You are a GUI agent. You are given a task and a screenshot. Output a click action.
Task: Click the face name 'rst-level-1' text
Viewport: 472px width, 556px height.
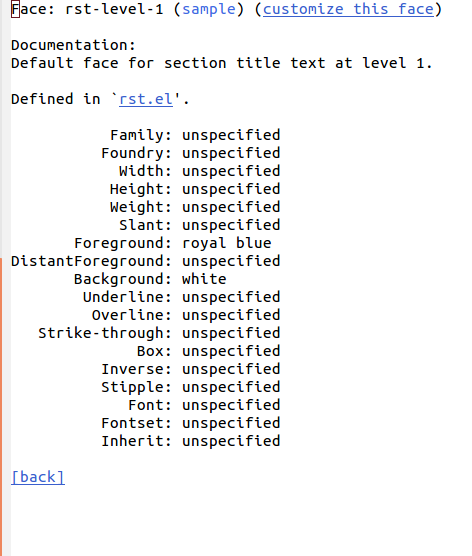pos(115,9)
